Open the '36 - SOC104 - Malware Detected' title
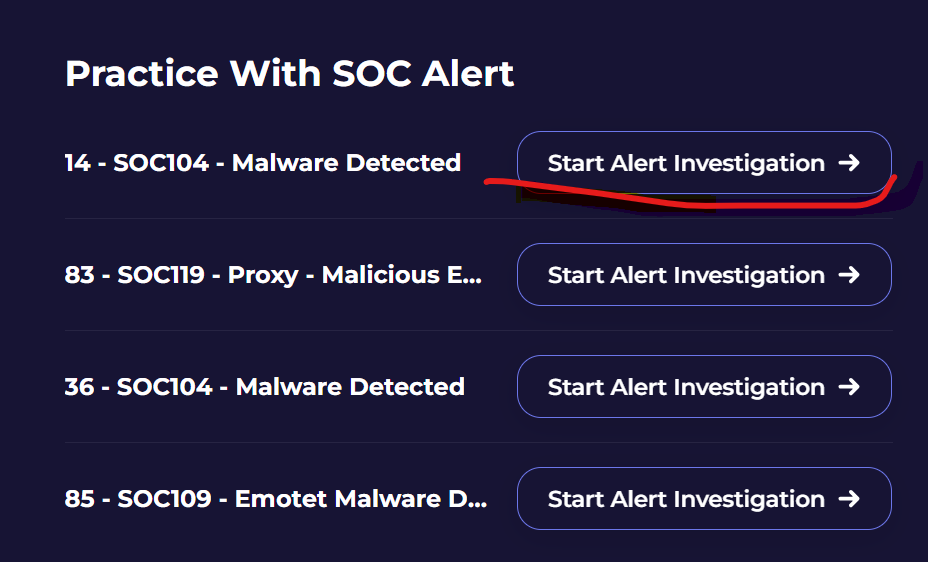 click(x=264, y=387)
